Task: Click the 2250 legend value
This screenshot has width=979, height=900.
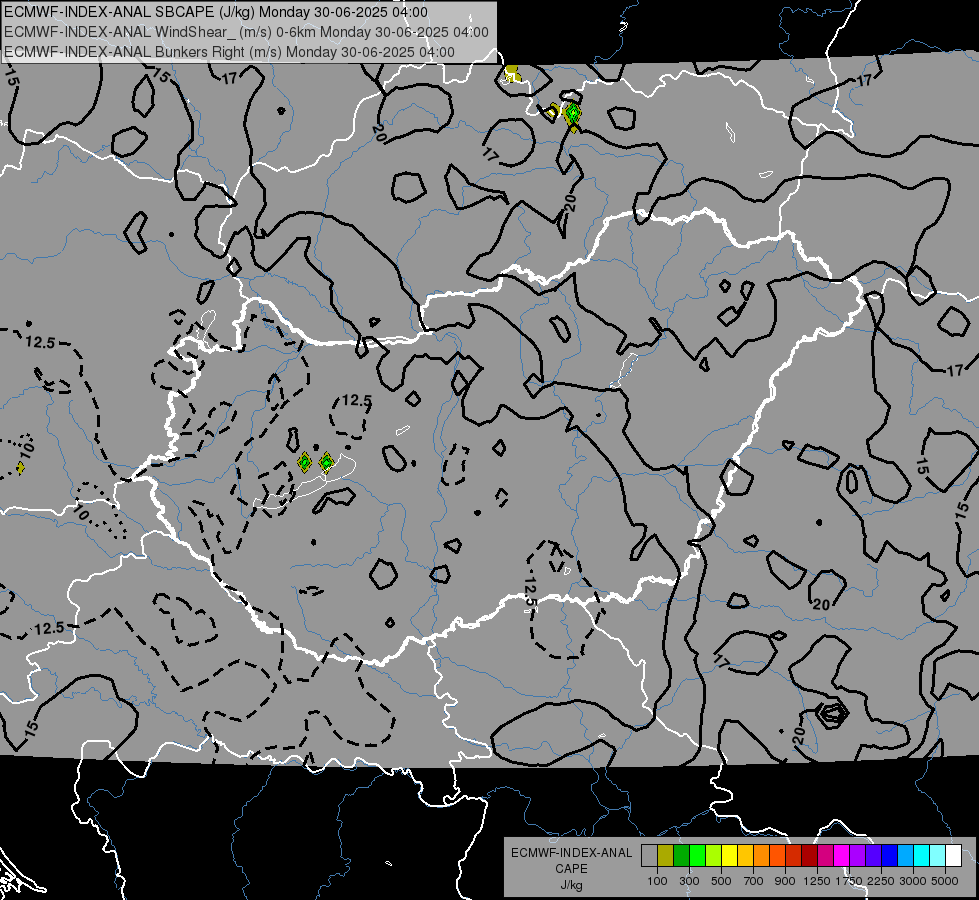Action: tap(881, 881)
